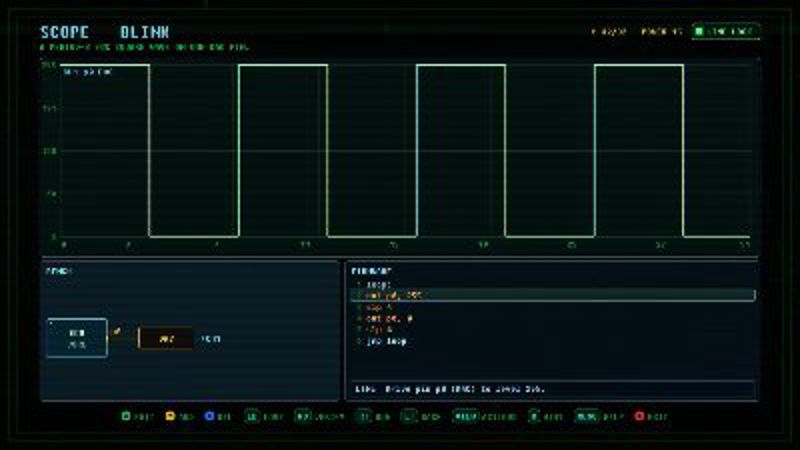The height and width of the screenshot is (450, 800).
Task: Select the highlighted second firmware line
Action: tap(553, 295)
